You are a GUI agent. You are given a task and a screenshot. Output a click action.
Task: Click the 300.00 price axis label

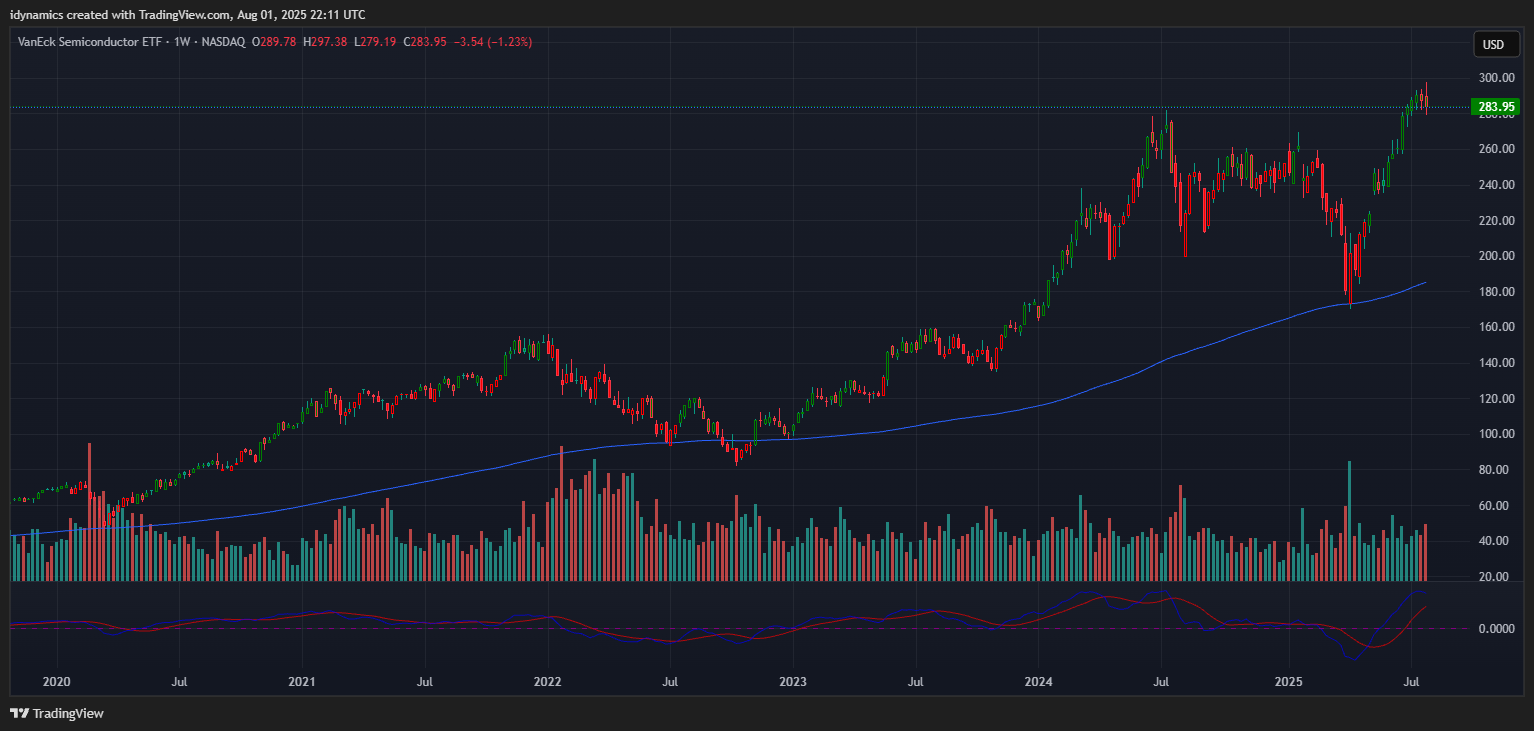[1495, 78]
